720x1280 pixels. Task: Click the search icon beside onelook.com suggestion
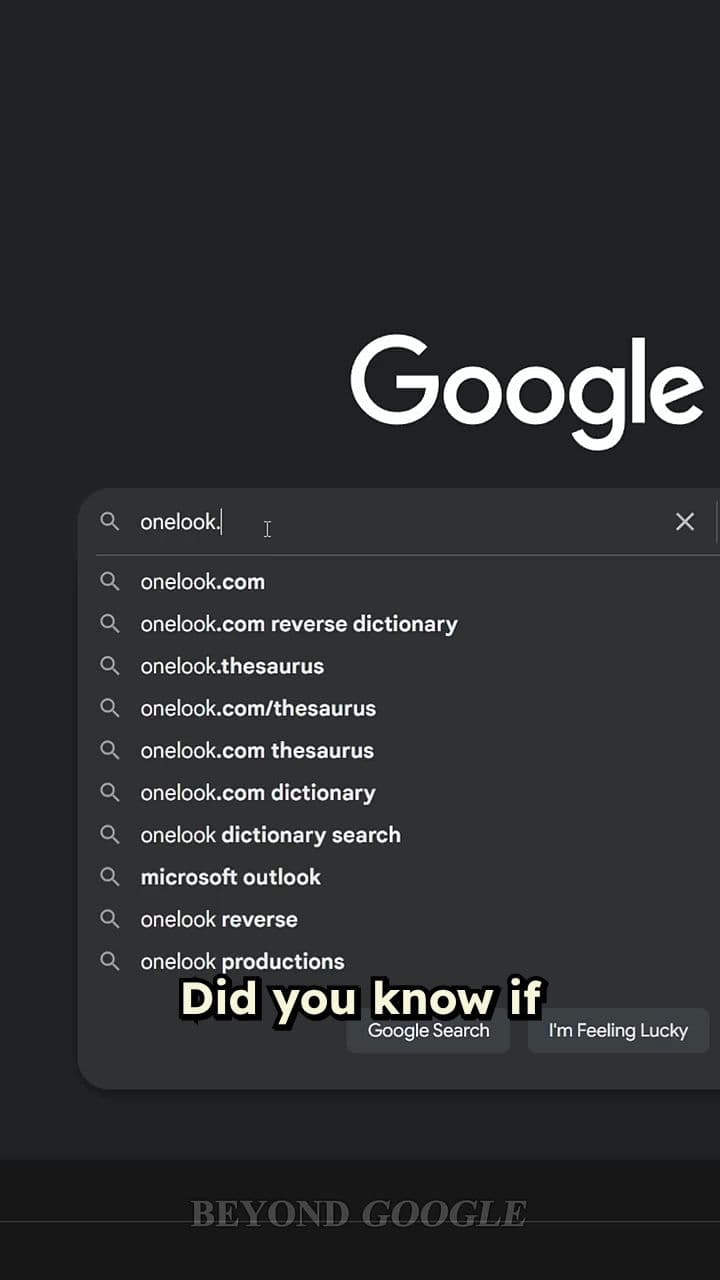(x=110, y=581)
